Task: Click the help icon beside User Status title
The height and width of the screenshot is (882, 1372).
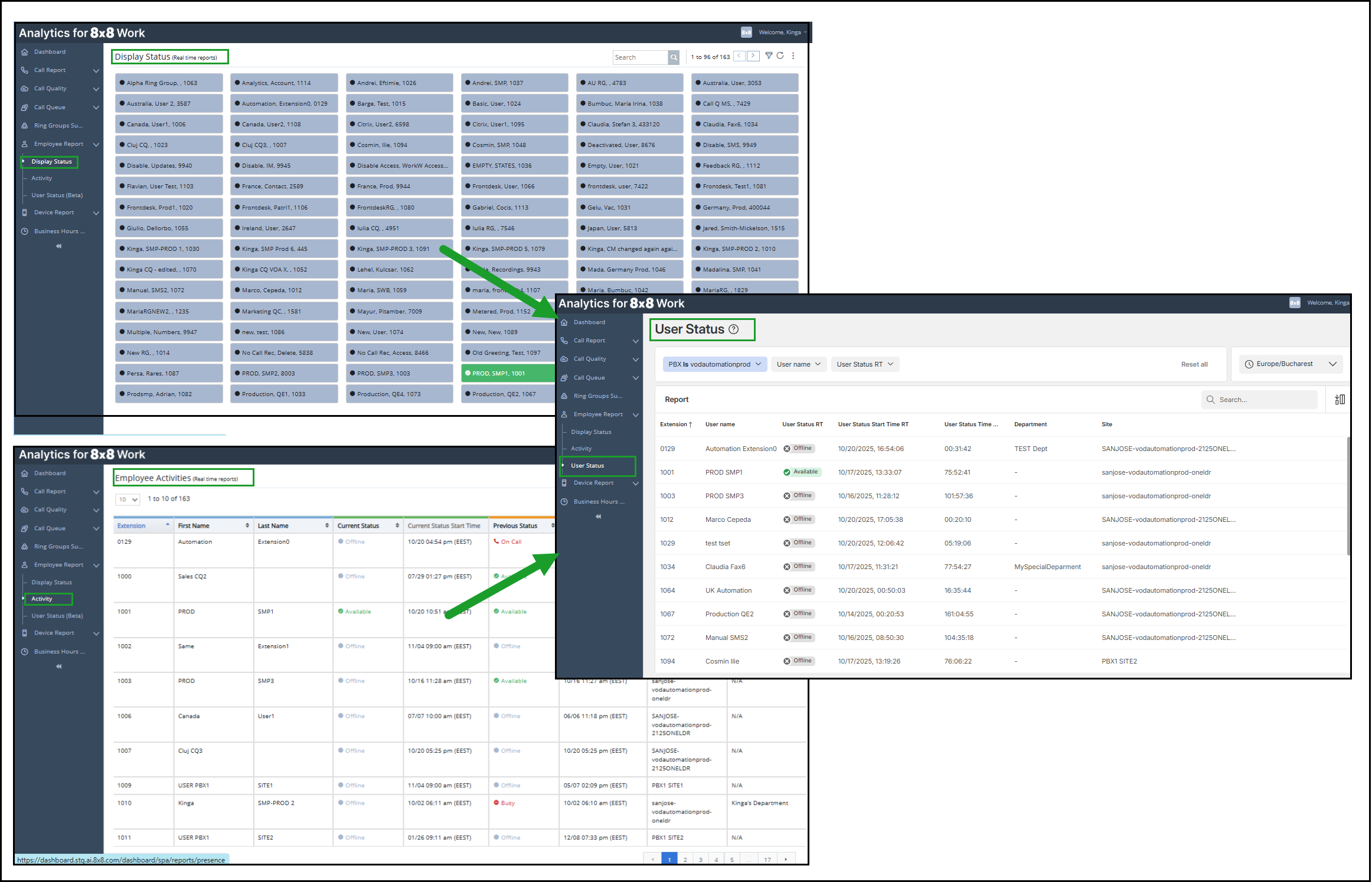Action: coord(734,329)
